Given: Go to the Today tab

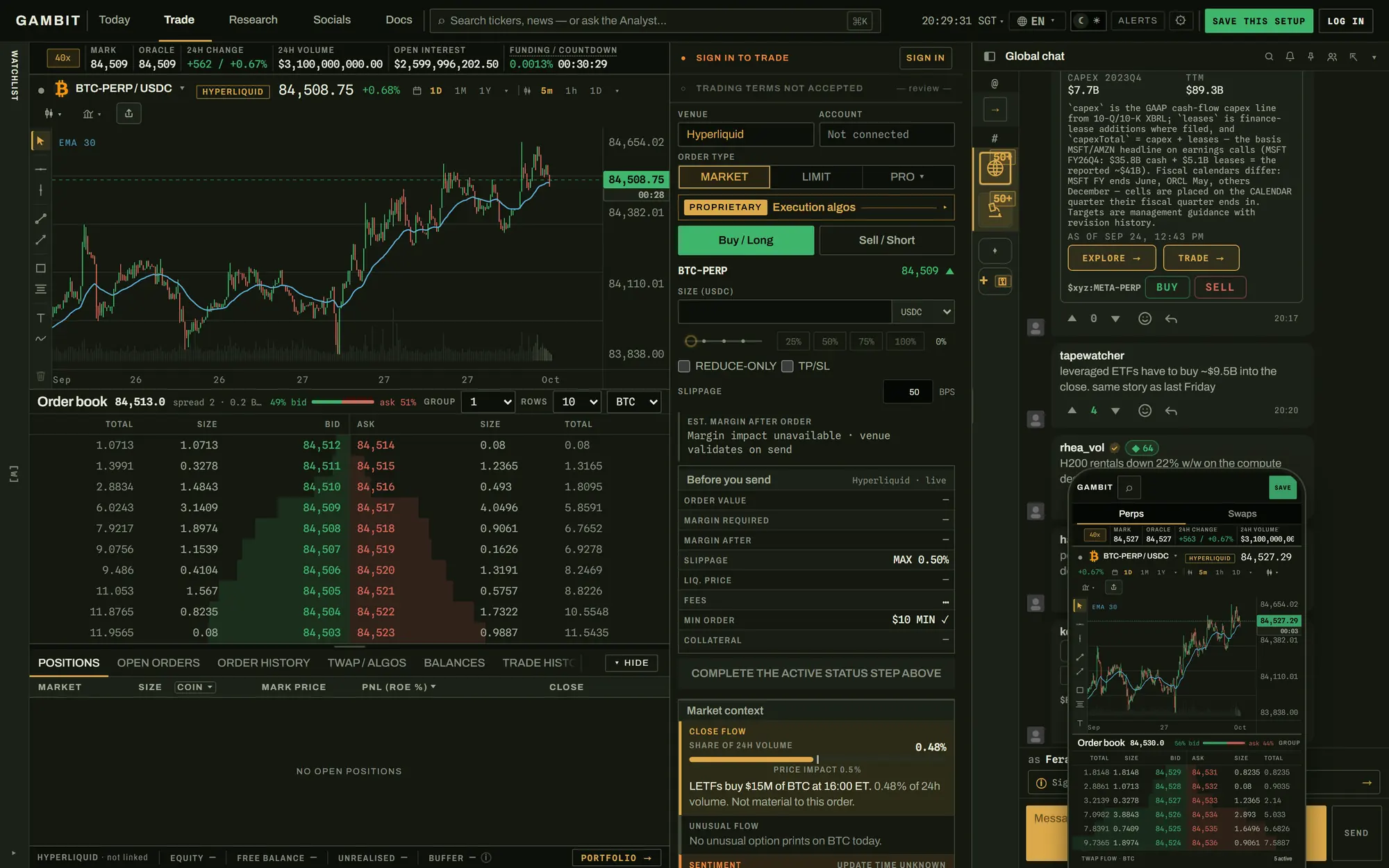Looking at the screenshot, I should point(115,20).
